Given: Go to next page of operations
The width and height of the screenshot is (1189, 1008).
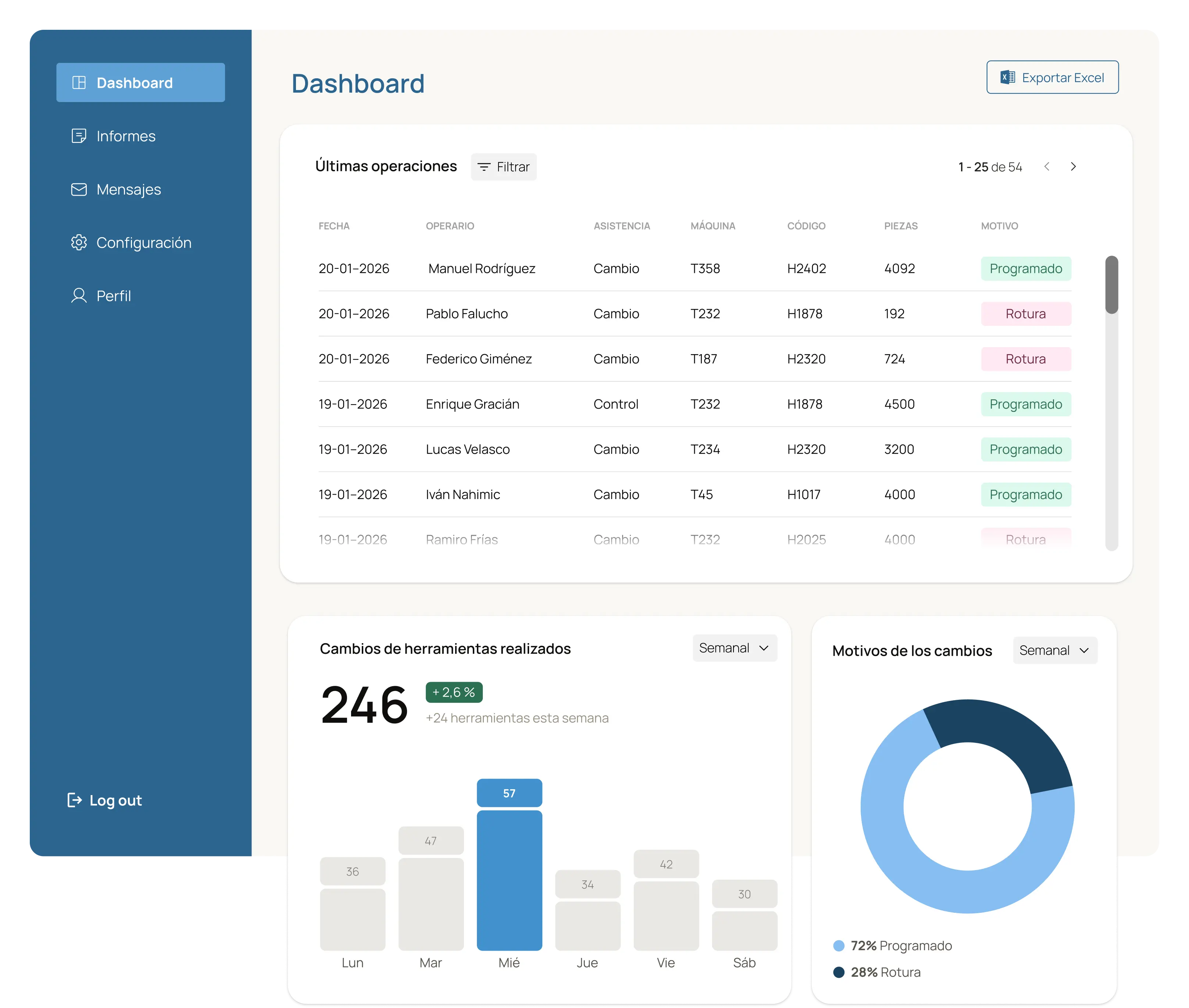Looking at the screenshot, I should (x=1073, y=166).
